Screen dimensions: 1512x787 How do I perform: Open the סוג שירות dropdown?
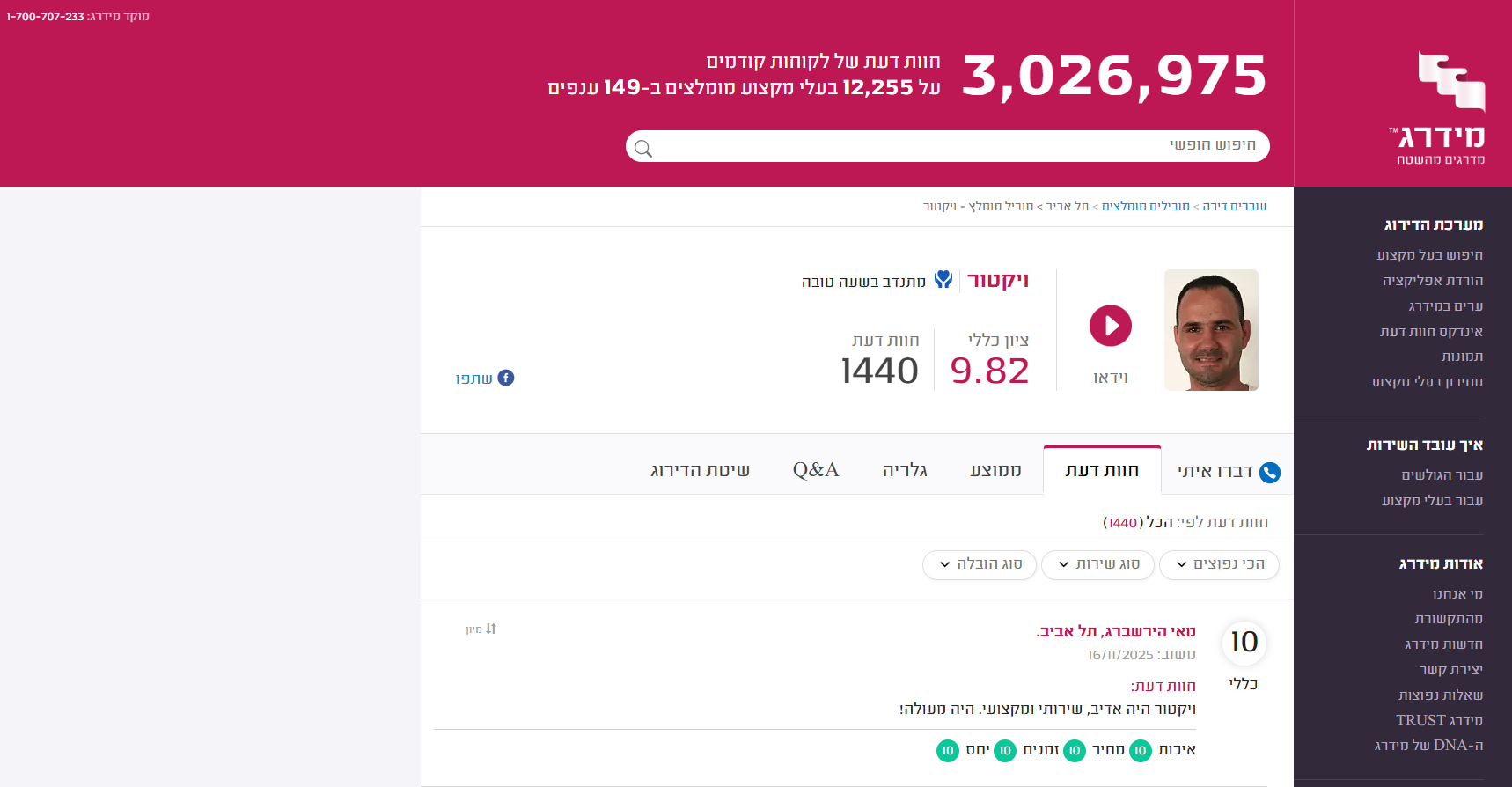point(1098,564)
